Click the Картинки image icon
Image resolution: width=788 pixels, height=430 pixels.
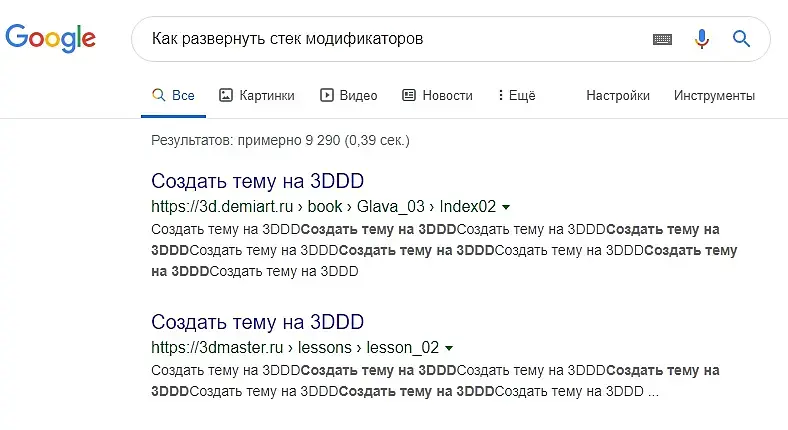pyautogui.click(x=226, y=95)
